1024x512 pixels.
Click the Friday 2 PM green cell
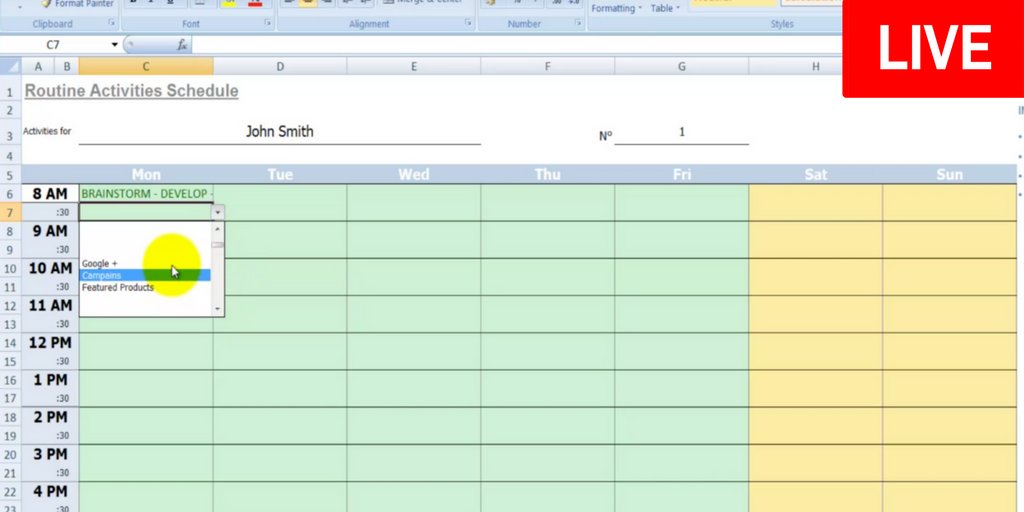coord(681,417)
